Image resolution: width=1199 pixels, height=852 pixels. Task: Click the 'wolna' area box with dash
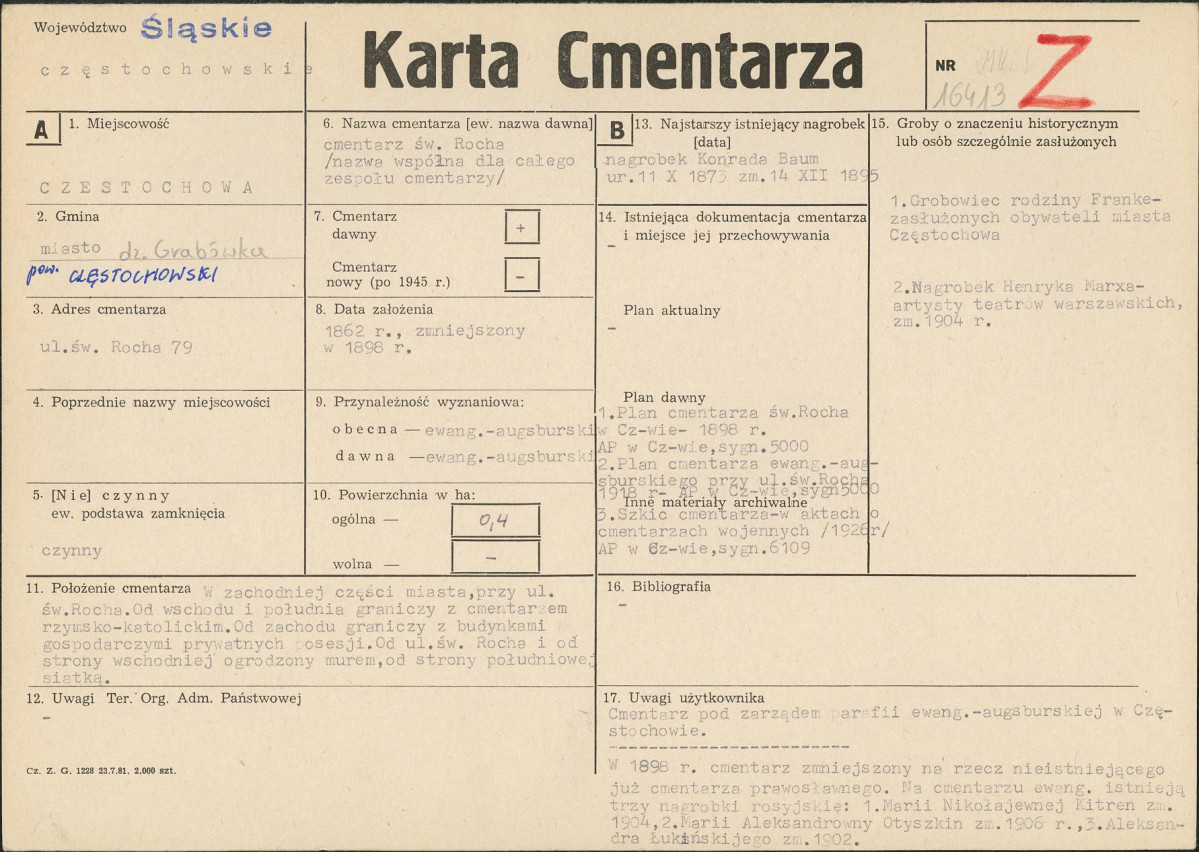(x=496, y=557)
